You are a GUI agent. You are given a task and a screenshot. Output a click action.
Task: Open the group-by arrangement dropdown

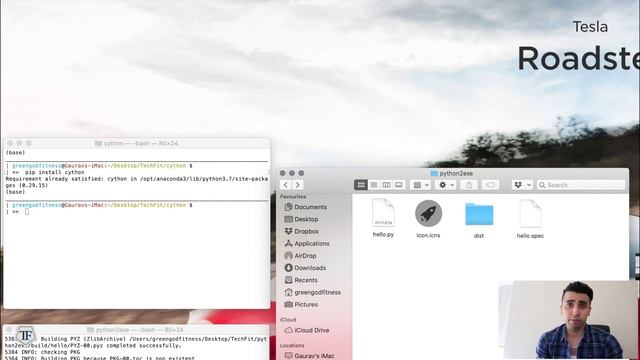pyautogui.click(x=421, y=185)
